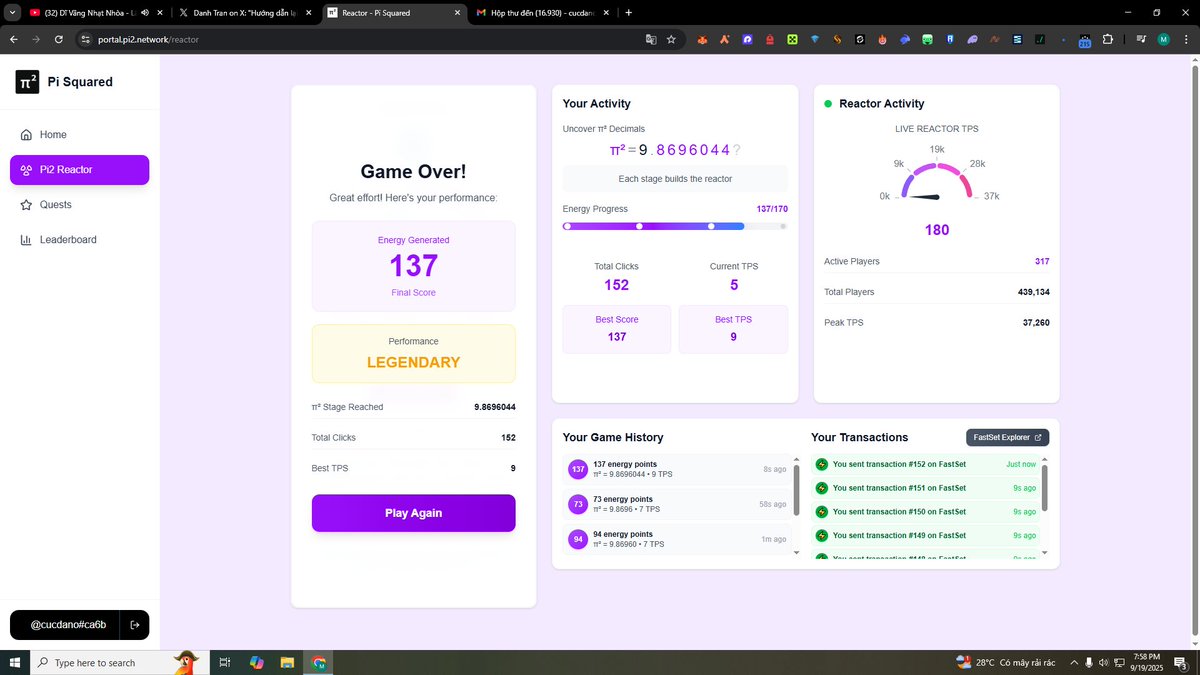
Task: Open the Home page in sidebar
Action: pos(79,135)
